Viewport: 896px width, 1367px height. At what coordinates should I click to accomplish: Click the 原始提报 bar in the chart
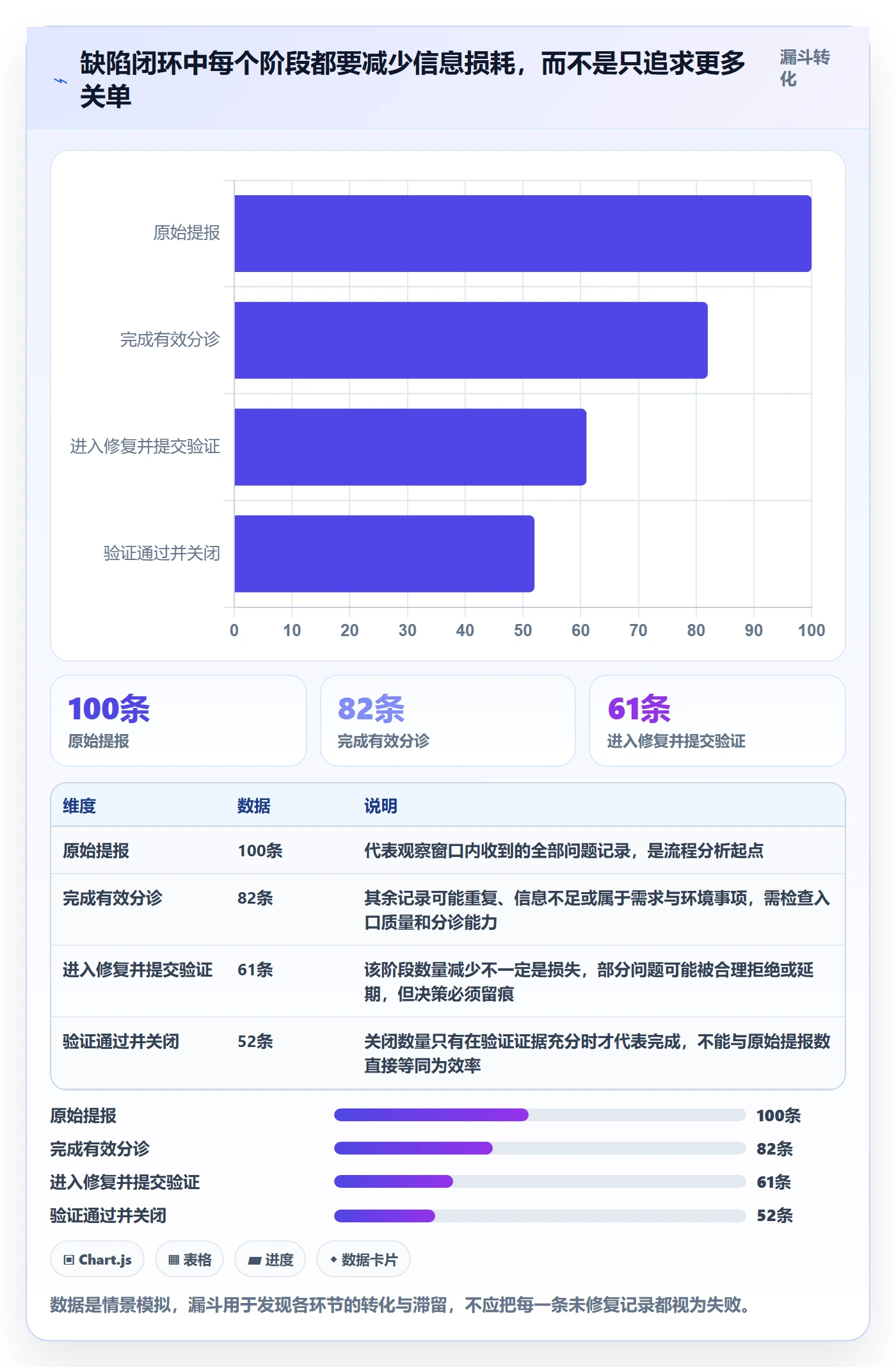pos(523,234)
